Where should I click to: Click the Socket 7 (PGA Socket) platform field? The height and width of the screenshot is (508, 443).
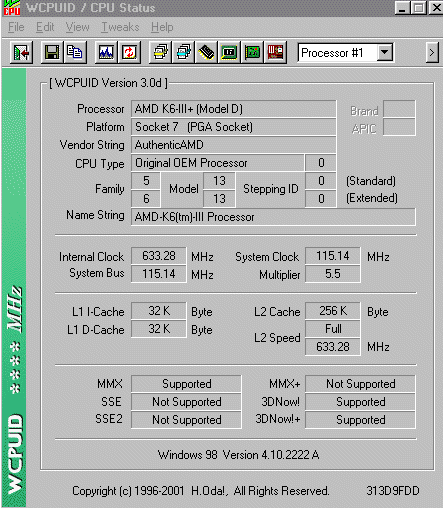click(233, 127)
